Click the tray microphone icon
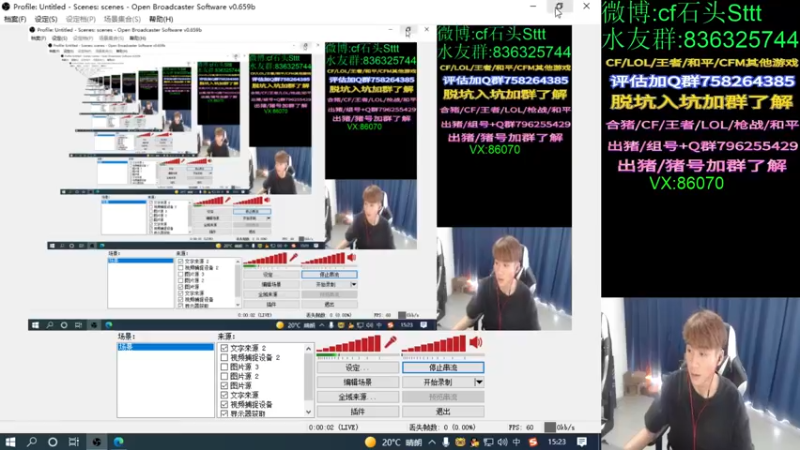This screenshot has height=450, width=800. click(446, 442)
